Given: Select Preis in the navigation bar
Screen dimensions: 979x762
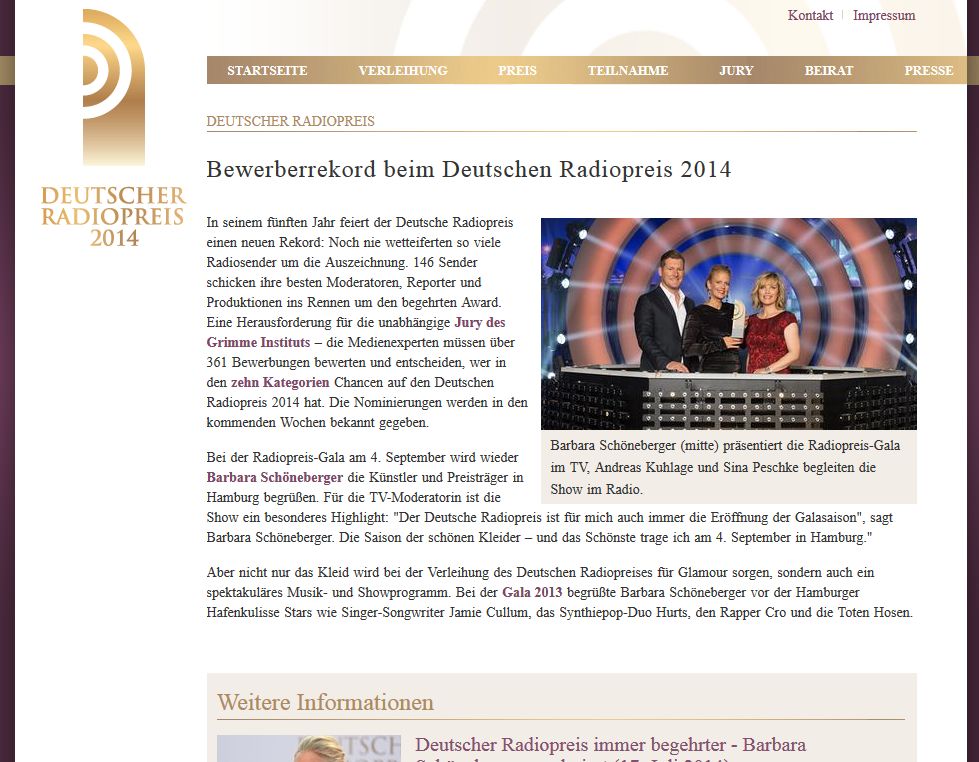Looking at the screenshot, I should 517,71.
